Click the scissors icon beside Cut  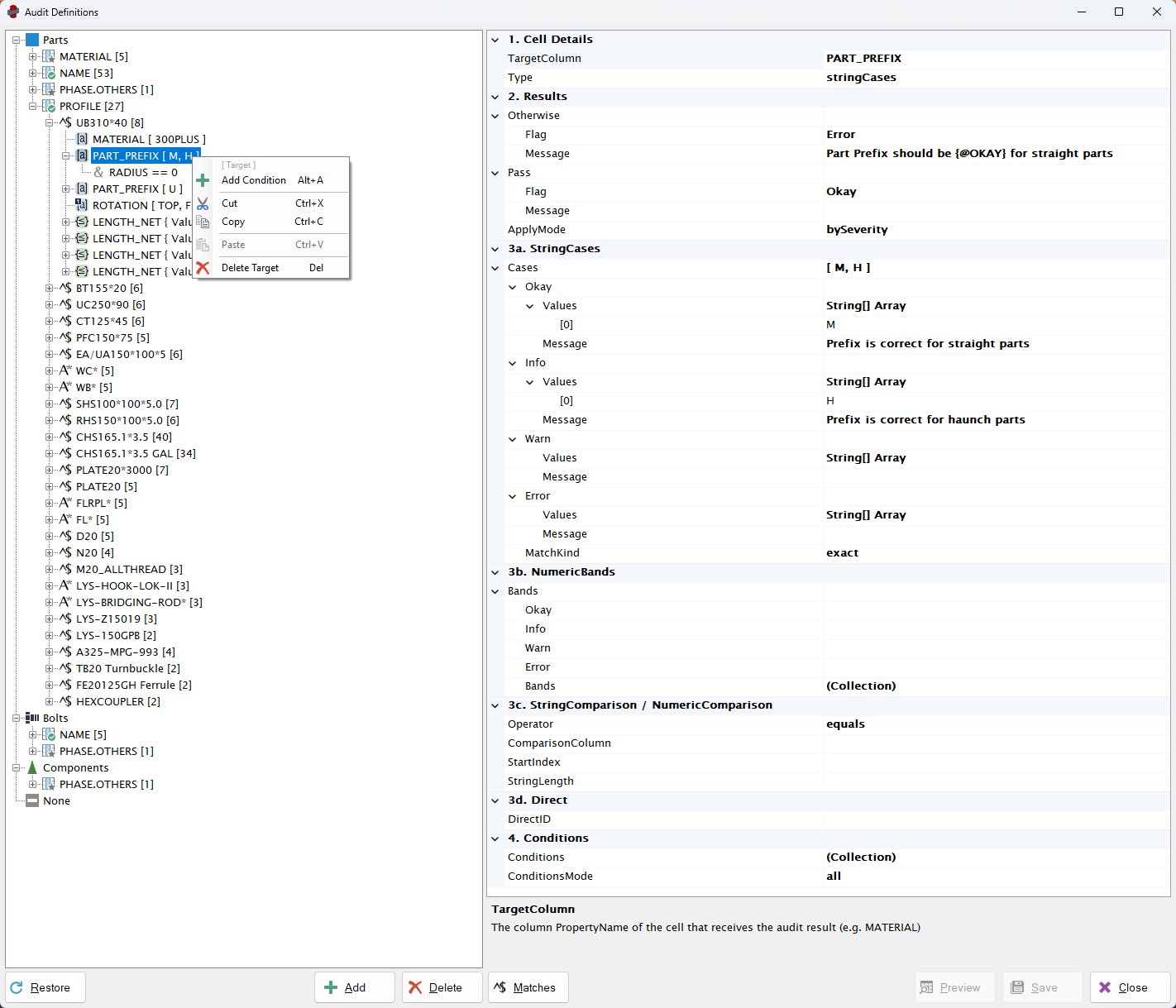(x=203, y=203)
